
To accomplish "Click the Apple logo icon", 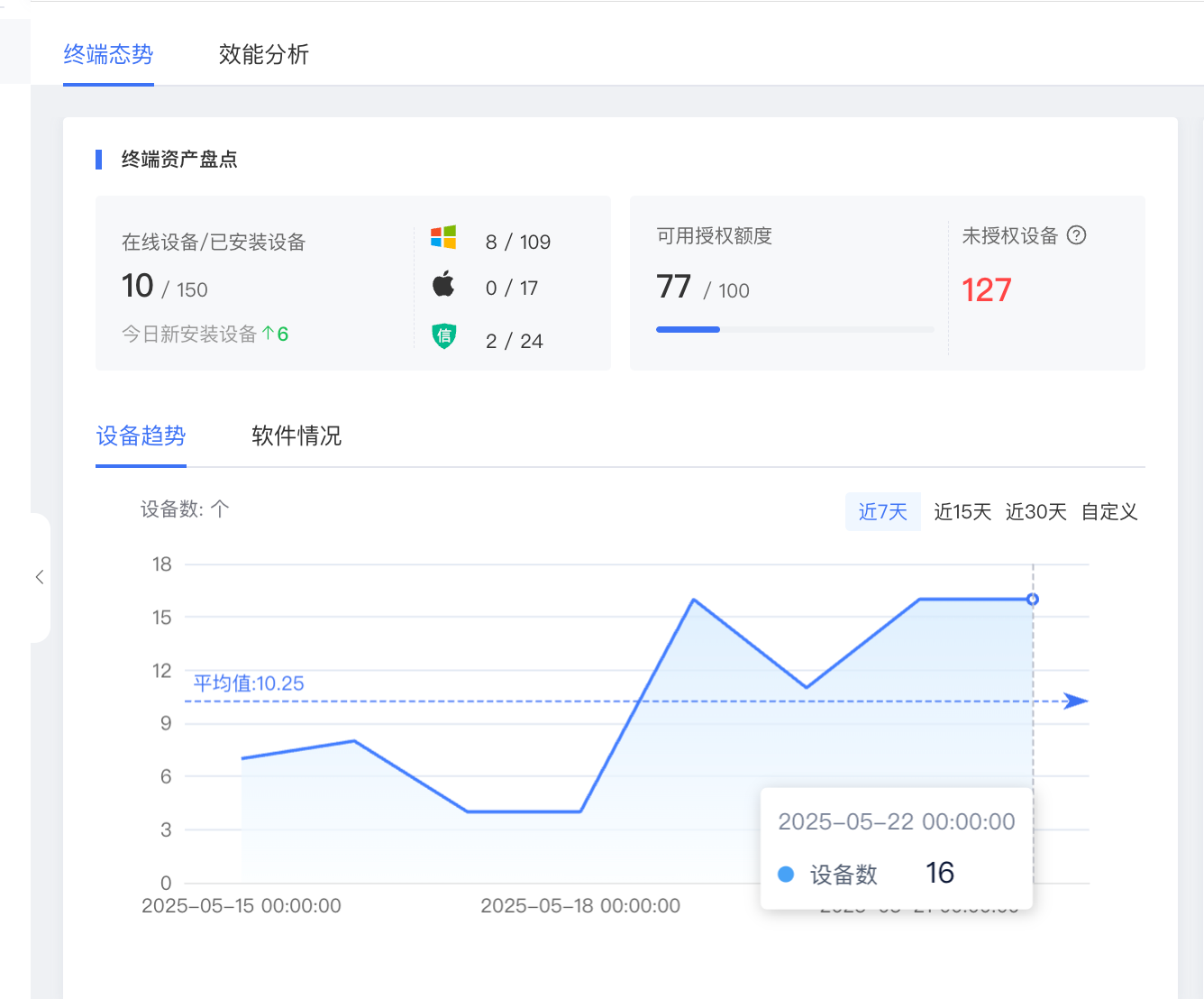I will pyautogui.click(x=443, y=285).
